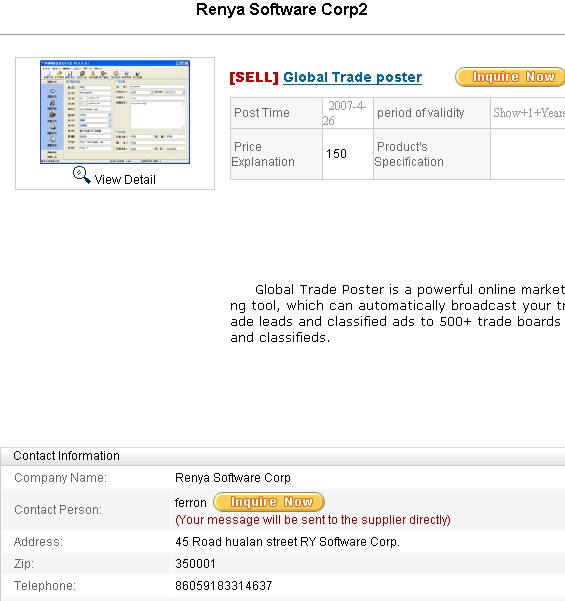Screen dimensions: 565x601
Task: Select the telephone number 86059183314637
Action: tap(223, 585)
